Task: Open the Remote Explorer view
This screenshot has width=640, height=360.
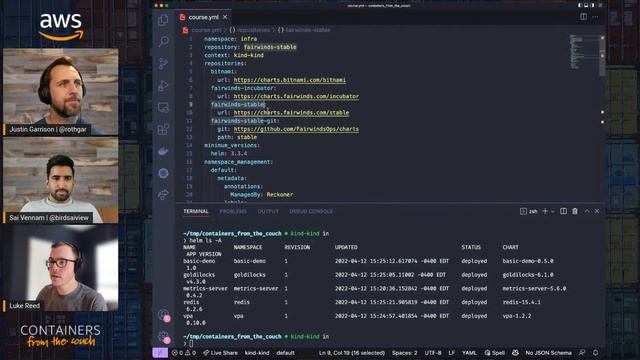Action: pyautogui.click(x=163, y=107)
